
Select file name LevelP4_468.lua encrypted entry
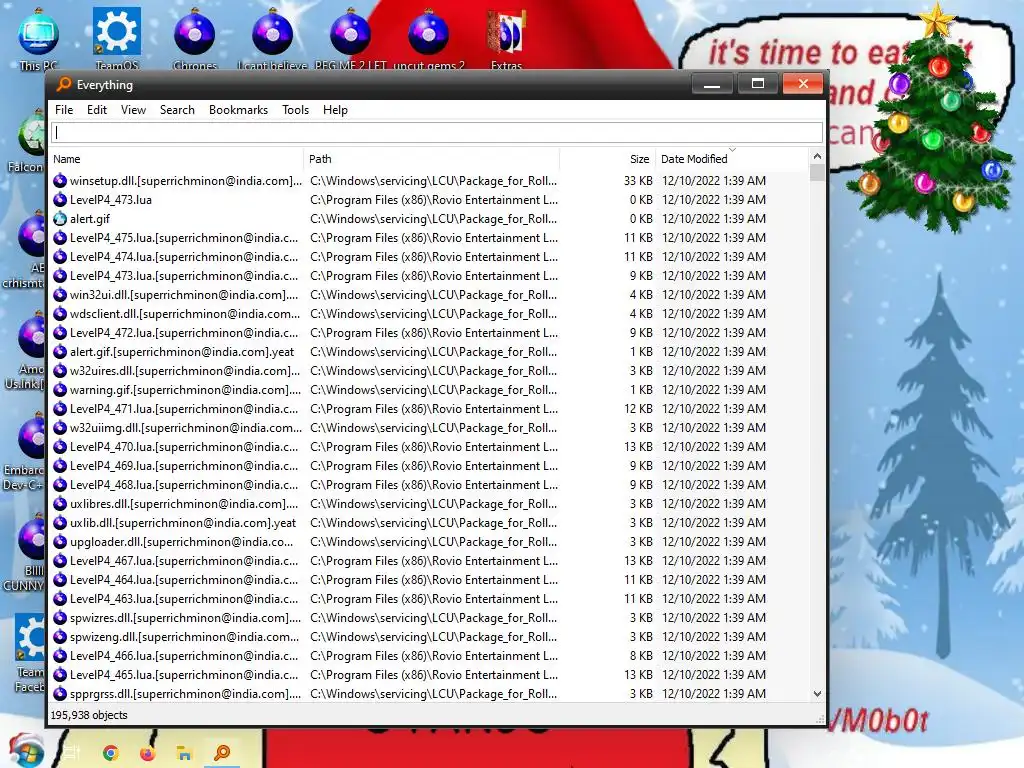pos(184,485)
